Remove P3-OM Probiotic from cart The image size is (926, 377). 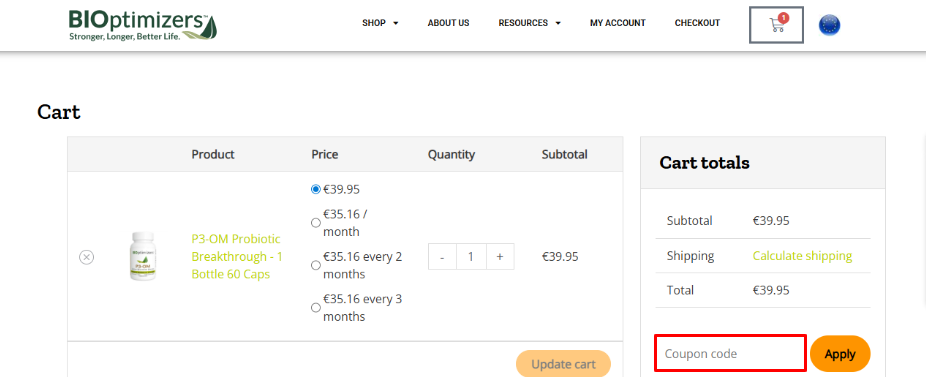[86, 257]
